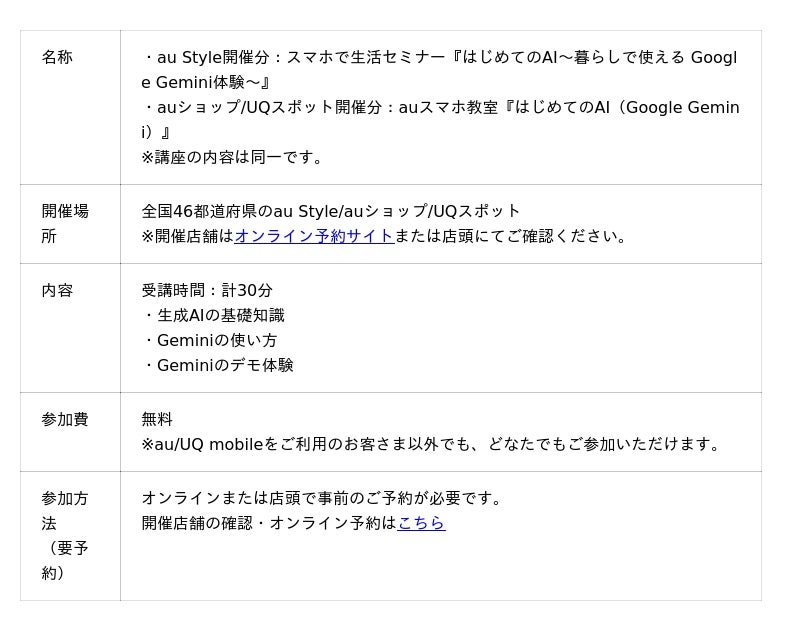Select the Geminiのデモ体験 bullet item
This screenshot has height=631, width=800.
click(x=217, y=366)
